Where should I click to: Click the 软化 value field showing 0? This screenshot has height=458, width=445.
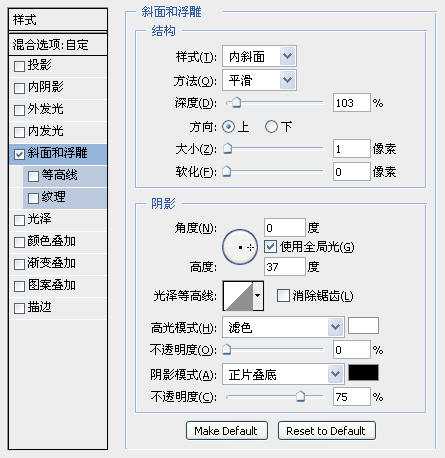352,172
